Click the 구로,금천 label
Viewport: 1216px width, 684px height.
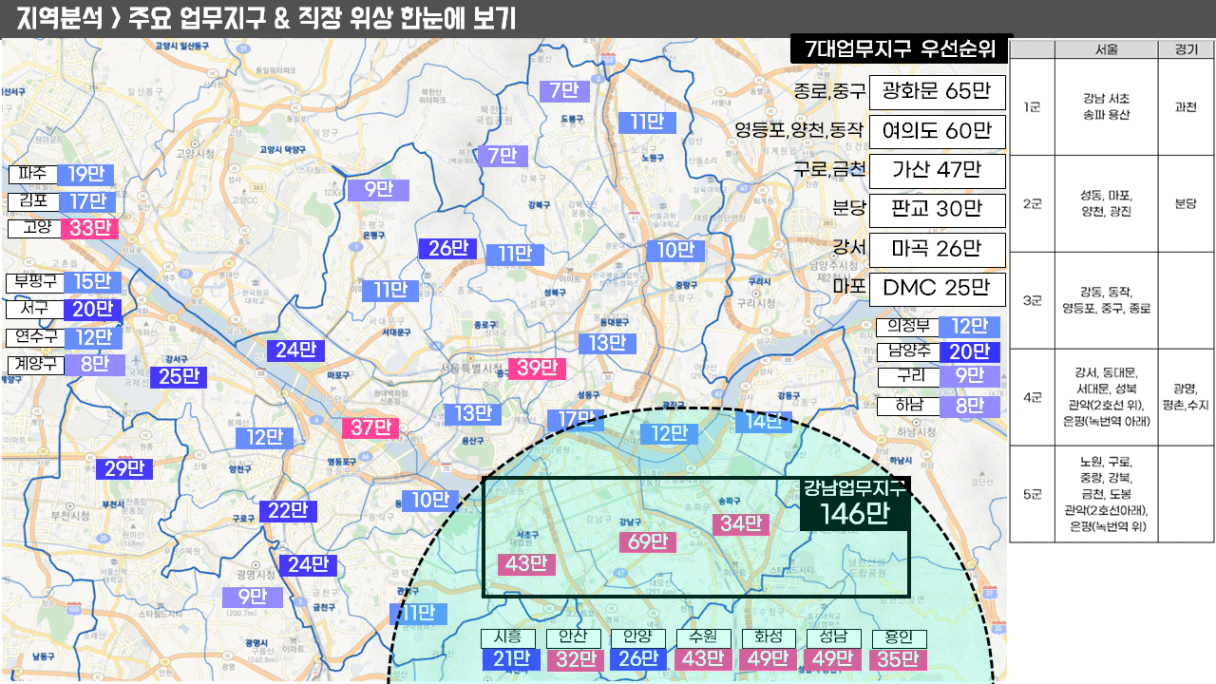click(x=828, y=170)
